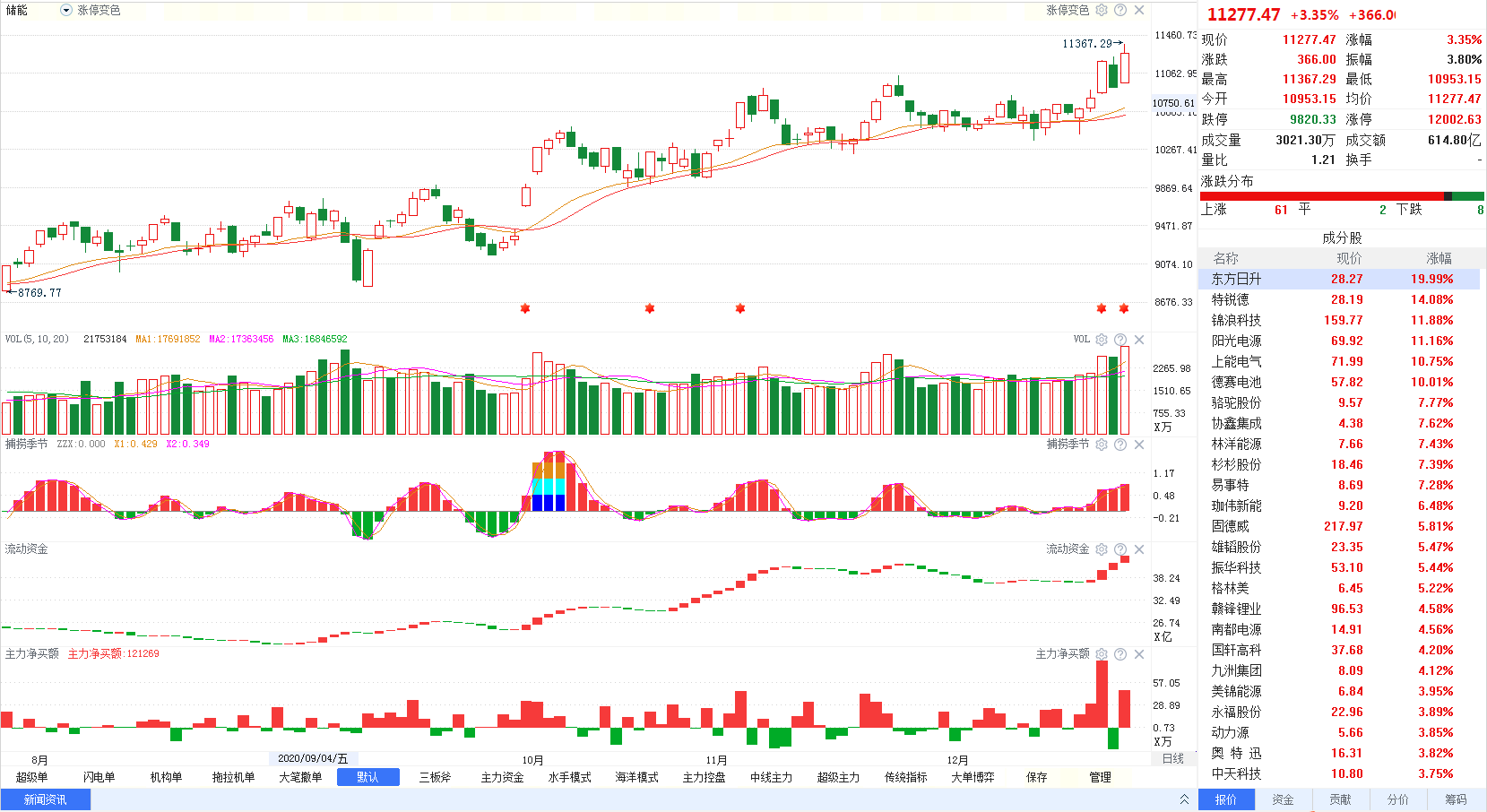The width and height of the screenshot is (1487, 812).
Task: Select the 闪电单 indicator template
Action: [x=99, y=777]
